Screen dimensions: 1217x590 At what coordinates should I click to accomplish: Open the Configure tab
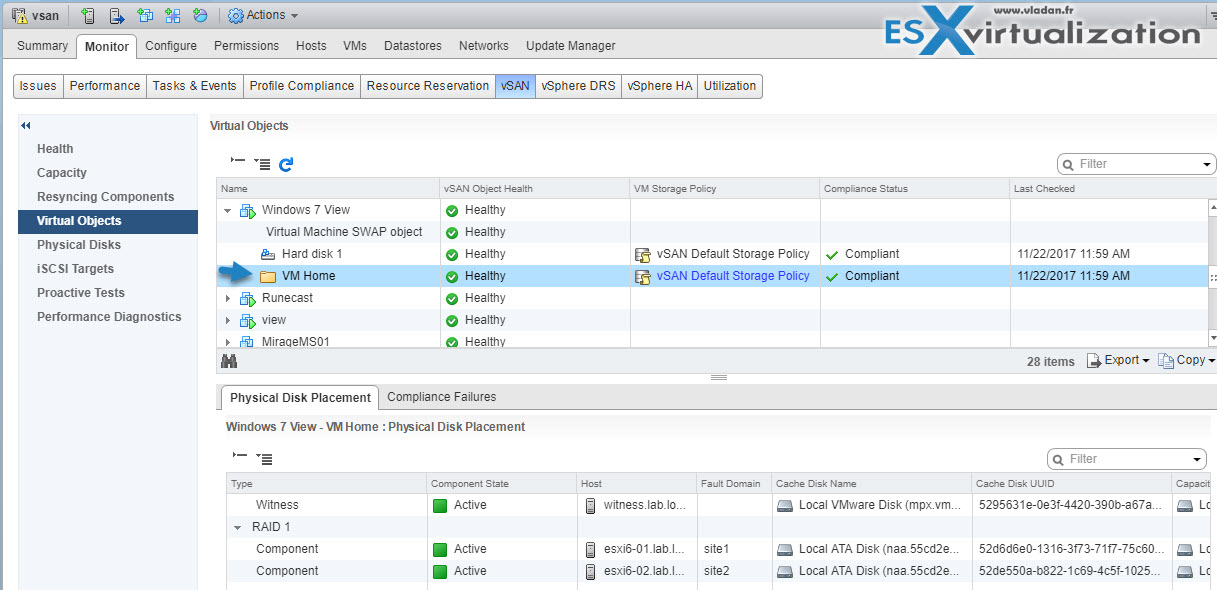(x=171, y=46)
